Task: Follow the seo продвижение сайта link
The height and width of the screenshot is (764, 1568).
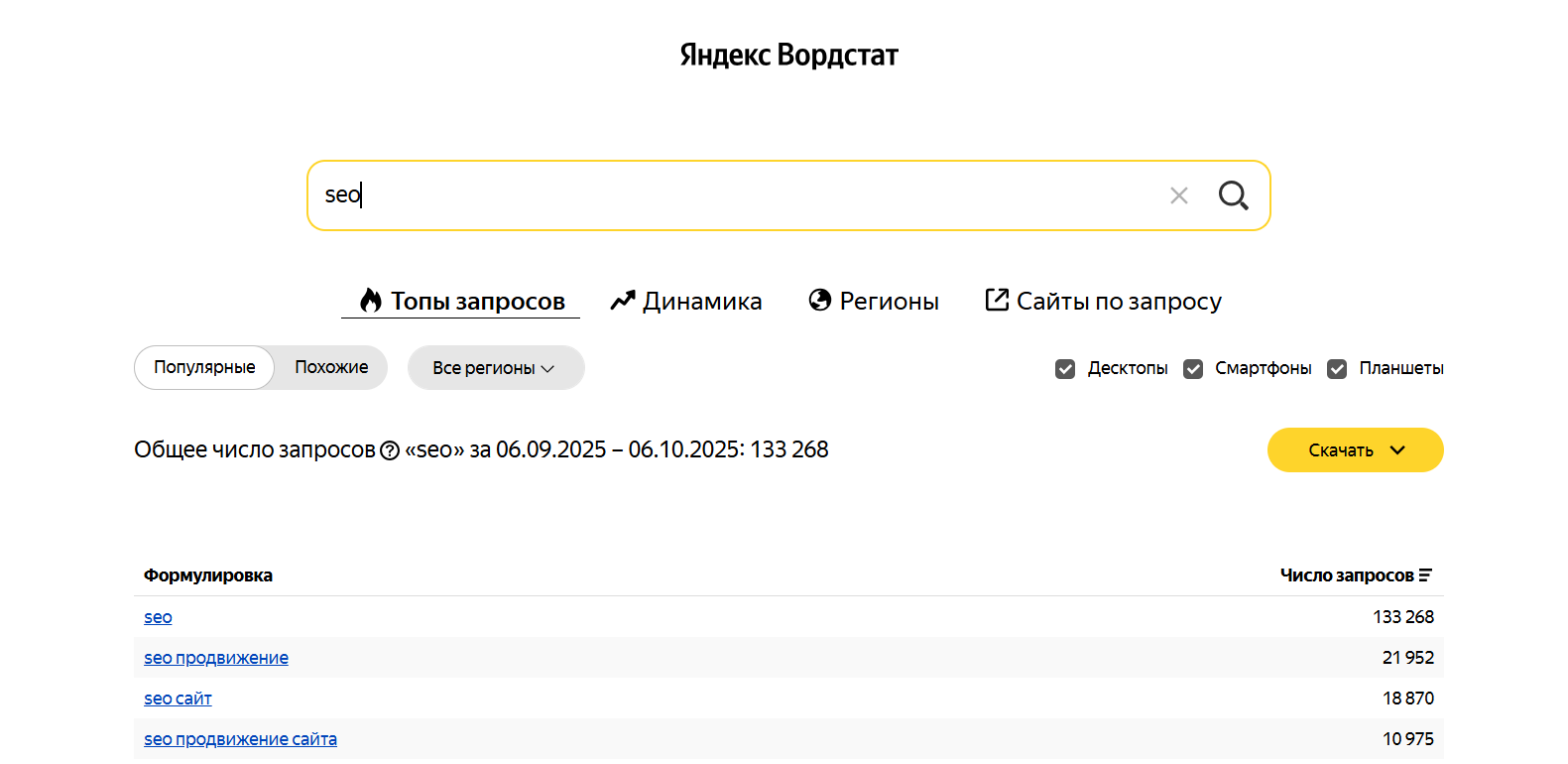Action: click(240, 739)
